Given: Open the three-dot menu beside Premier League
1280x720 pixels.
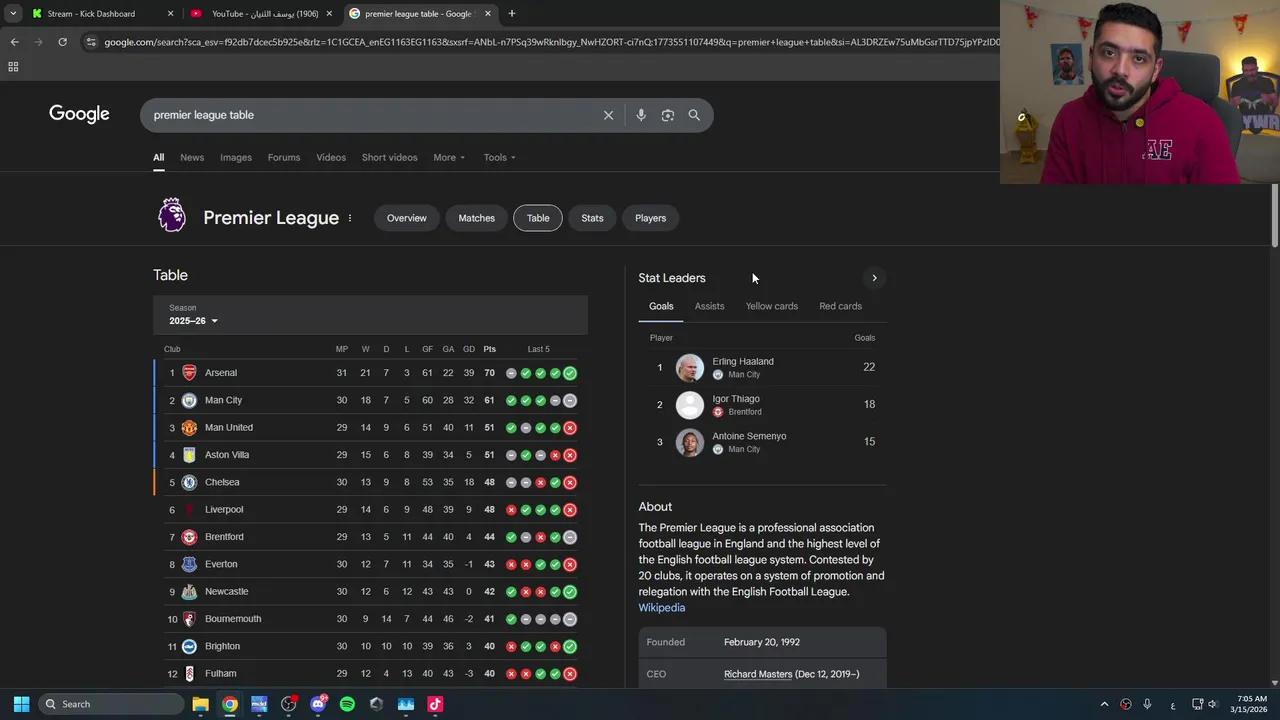Looking at the screenshot, I should (x=349, y=218).
